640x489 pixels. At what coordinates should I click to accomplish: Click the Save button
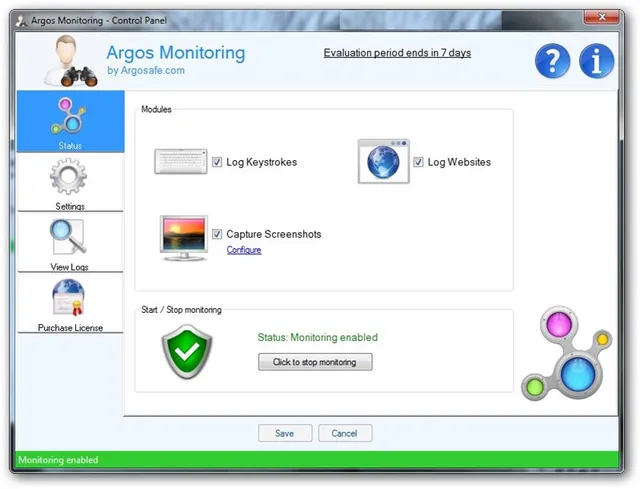point(284,433)
